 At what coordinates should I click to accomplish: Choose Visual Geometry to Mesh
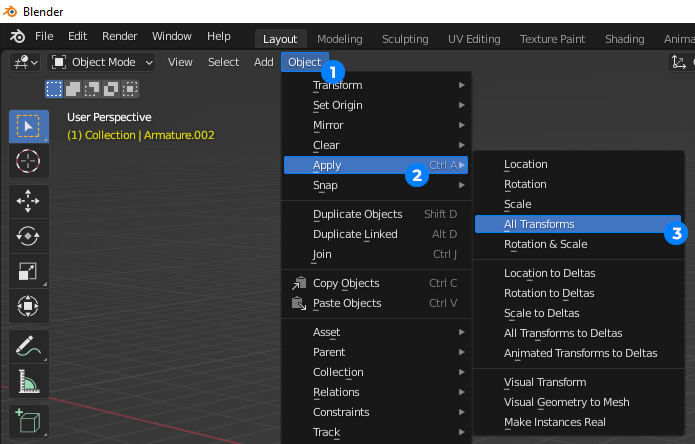click(x=578, y=402)
